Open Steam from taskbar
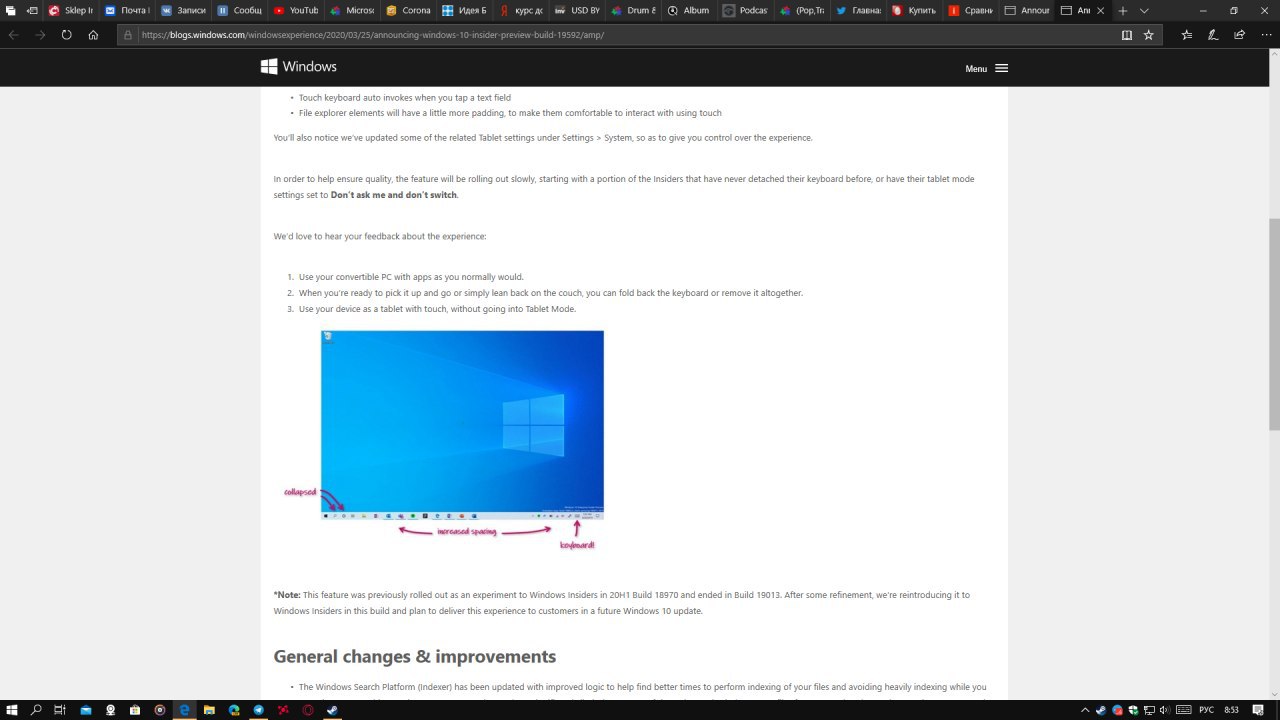 [332, 710]
